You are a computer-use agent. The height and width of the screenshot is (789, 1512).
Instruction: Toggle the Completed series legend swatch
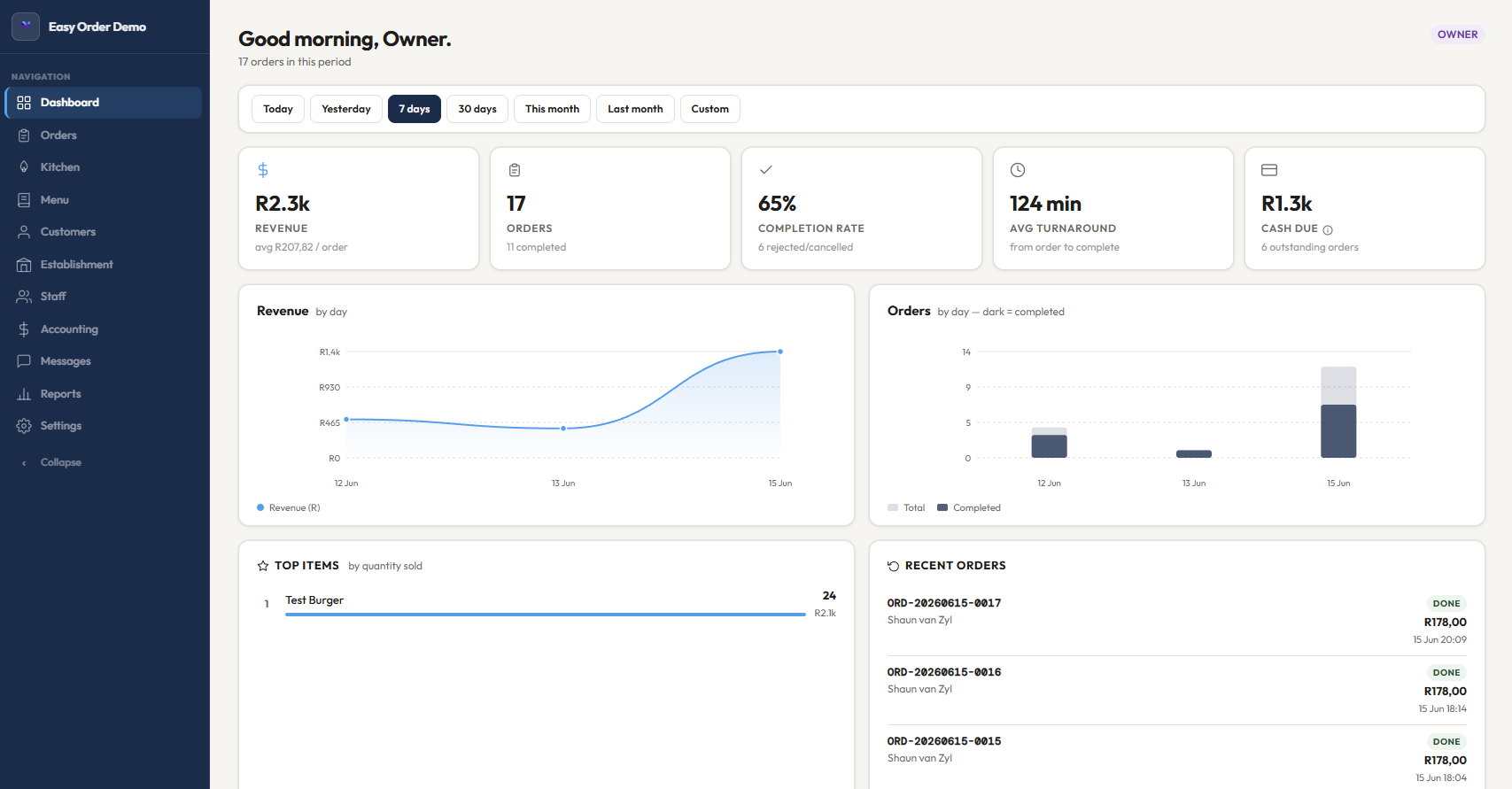[x=942, y=507]
